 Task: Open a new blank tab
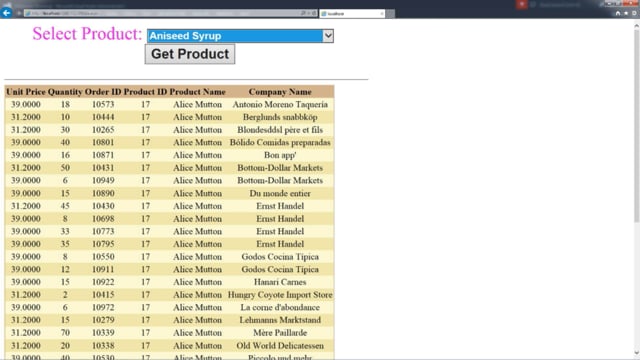391,13
